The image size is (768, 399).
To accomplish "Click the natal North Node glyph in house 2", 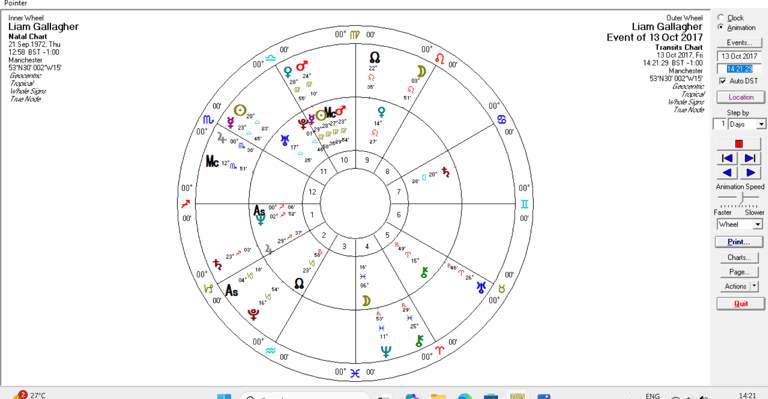I will click(299, 283).
